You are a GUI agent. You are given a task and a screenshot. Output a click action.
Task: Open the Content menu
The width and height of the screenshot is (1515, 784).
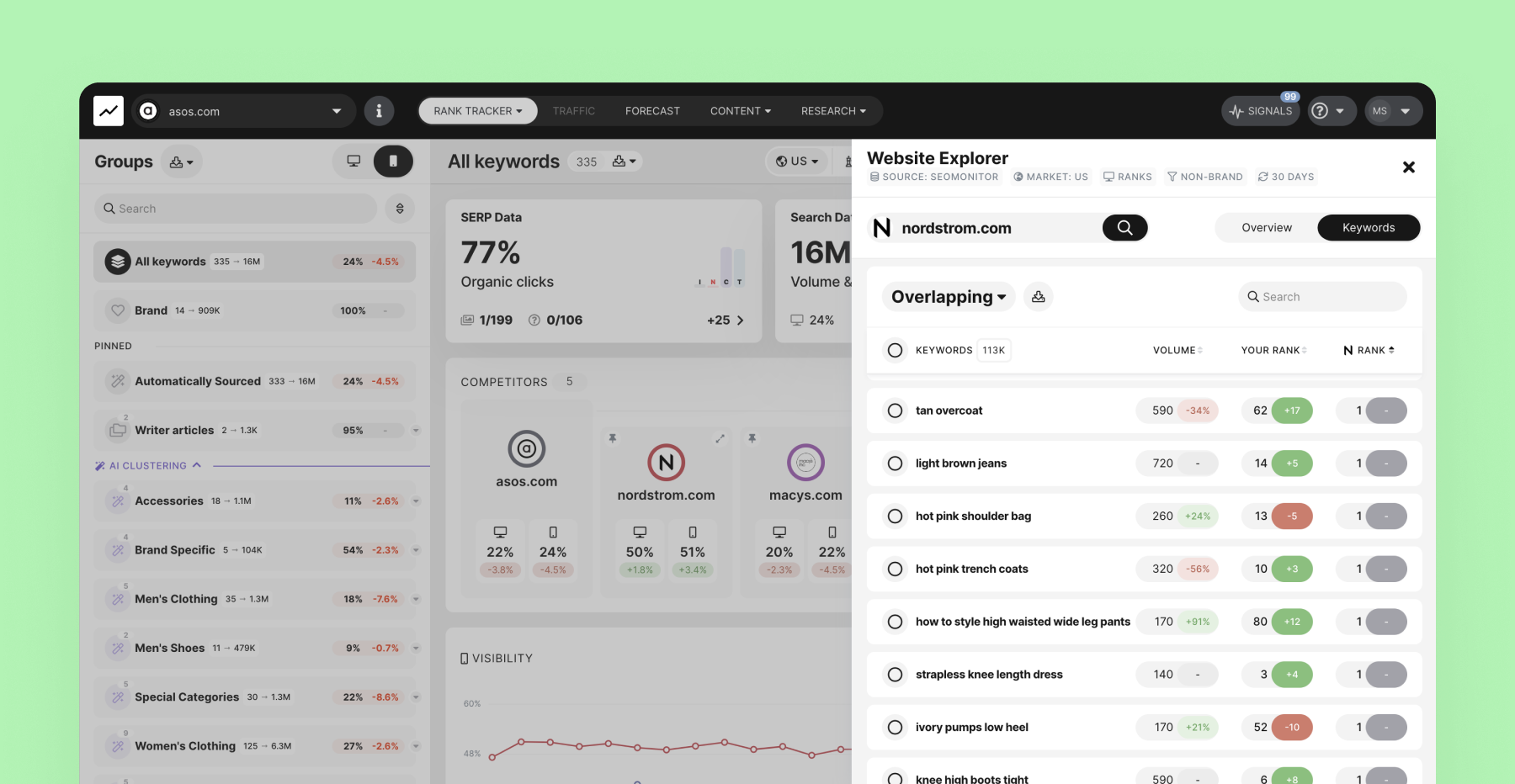pos(741,110)
